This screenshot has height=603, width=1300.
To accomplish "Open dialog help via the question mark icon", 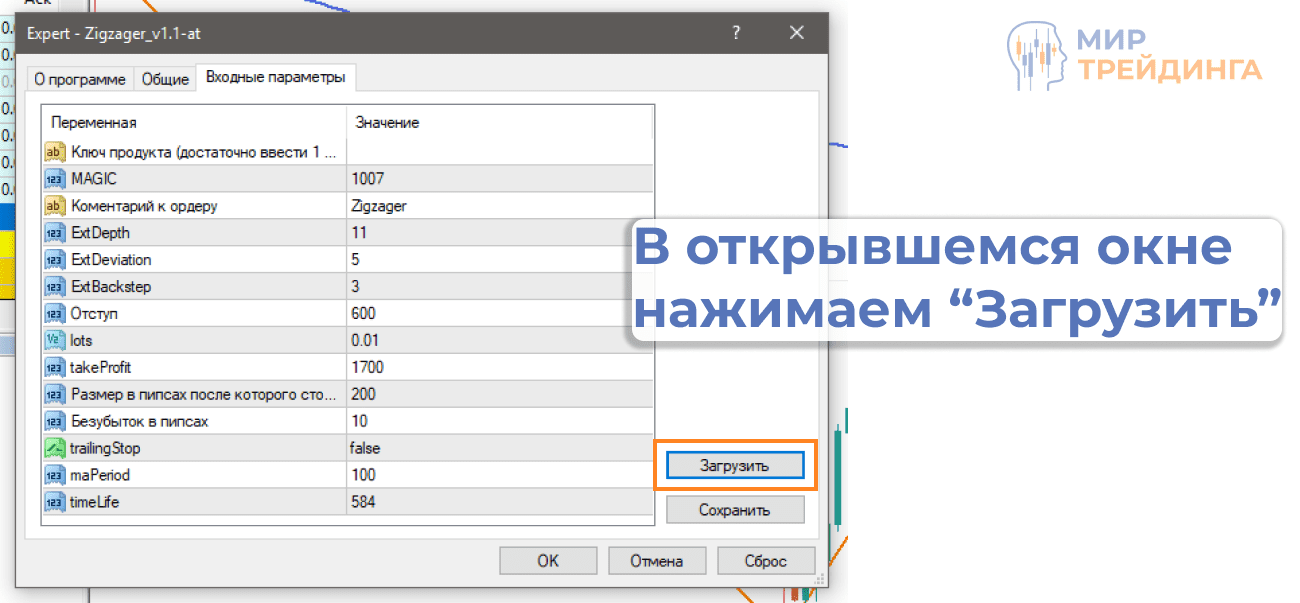I will 736,32.
